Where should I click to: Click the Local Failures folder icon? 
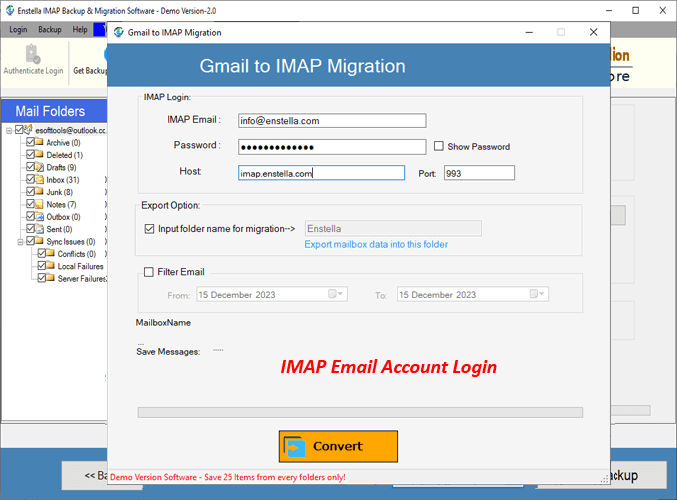click(51, 266)
